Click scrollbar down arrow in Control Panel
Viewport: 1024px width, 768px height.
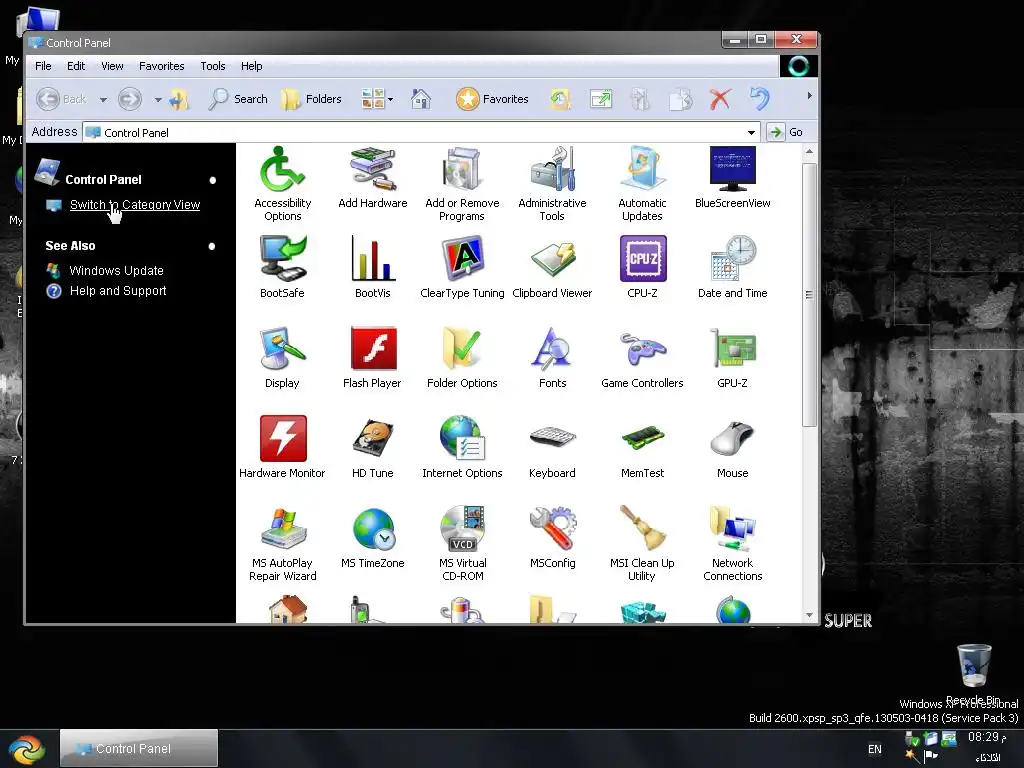click(x=809, y=615)
